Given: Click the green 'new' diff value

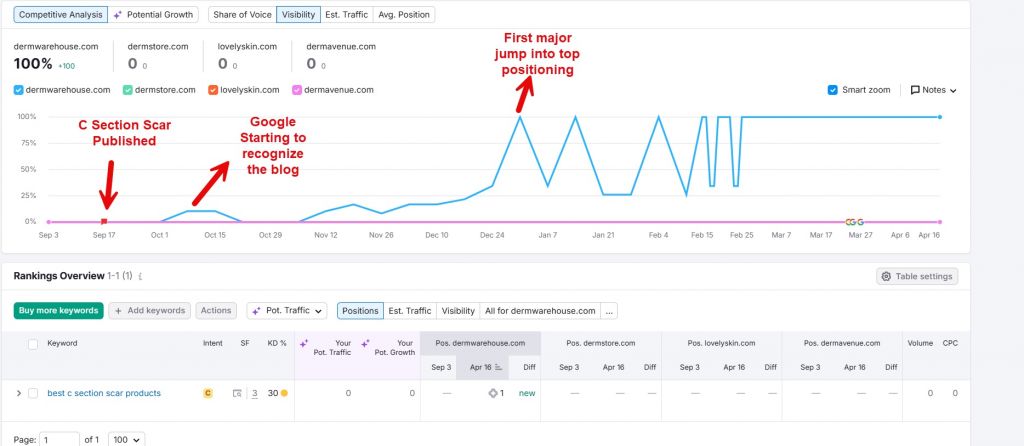Looking at the screenshot, I should tap(526, 393).
